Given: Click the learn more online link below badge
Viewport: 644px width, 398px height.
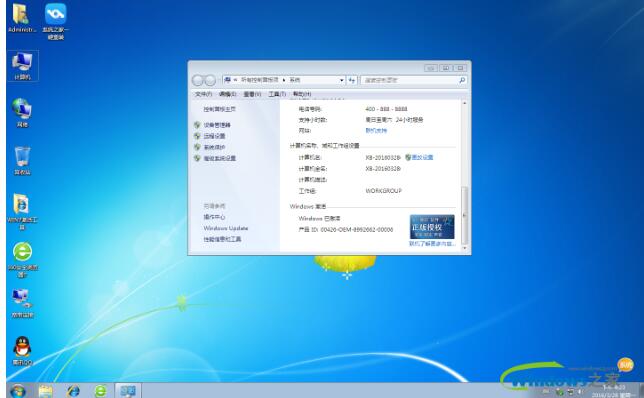Looking at the screenshot, I should tap(432, 244).
